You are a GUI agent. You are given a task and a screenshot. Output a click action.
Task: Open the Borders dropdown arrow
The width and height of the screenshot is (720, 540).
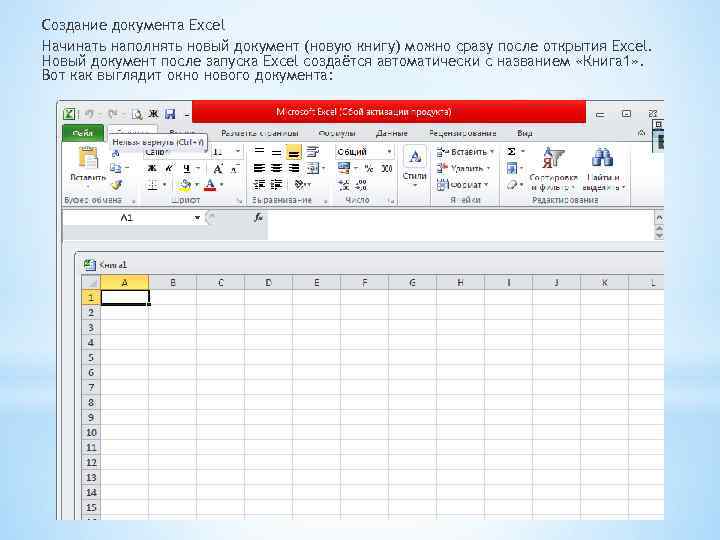[x=164, y=185]
